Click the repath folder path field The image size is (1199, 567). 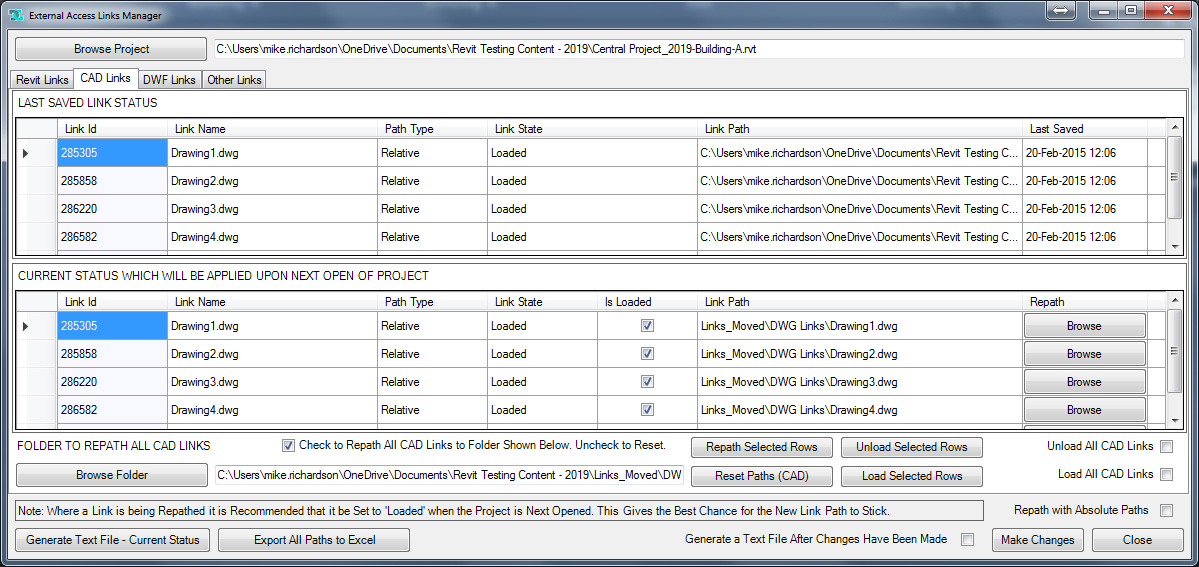pyautogui.click(x=450, y=475)
